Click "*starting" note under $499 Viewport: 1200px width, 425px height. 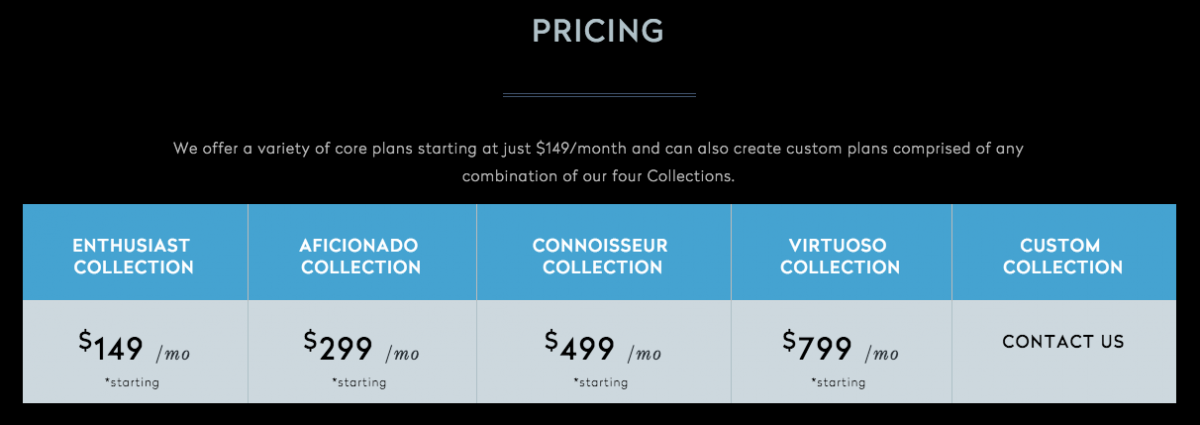coord(601,382)
